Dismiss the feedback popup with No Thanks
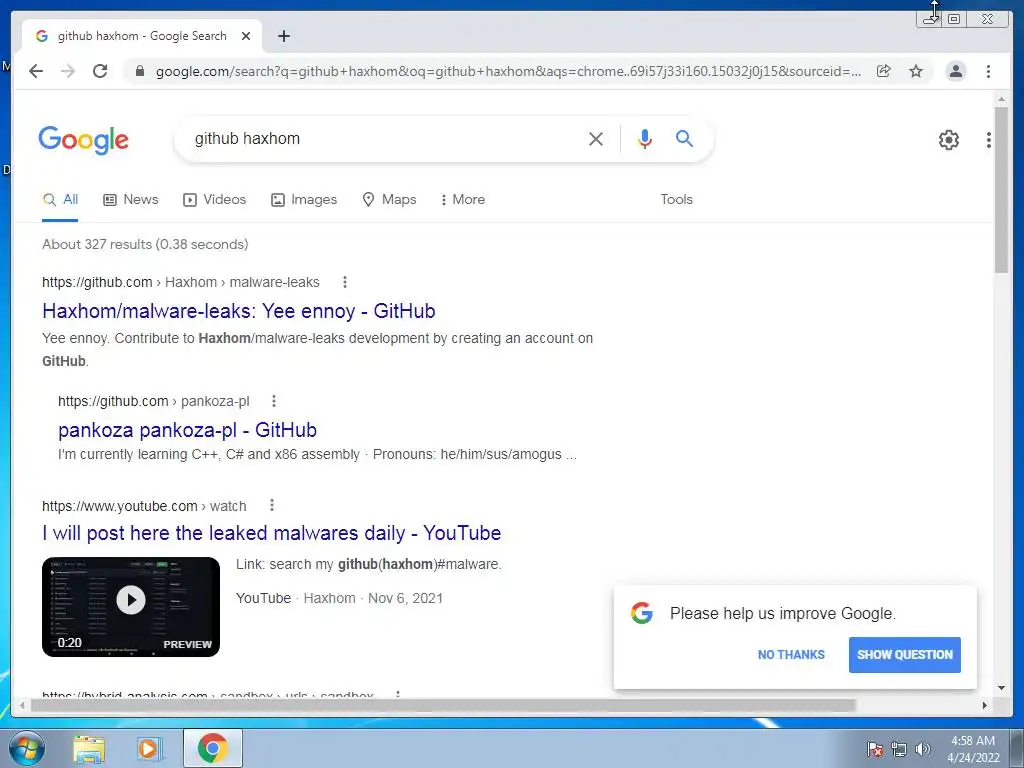Screen dimensions: 1024x768 point(791,654)
